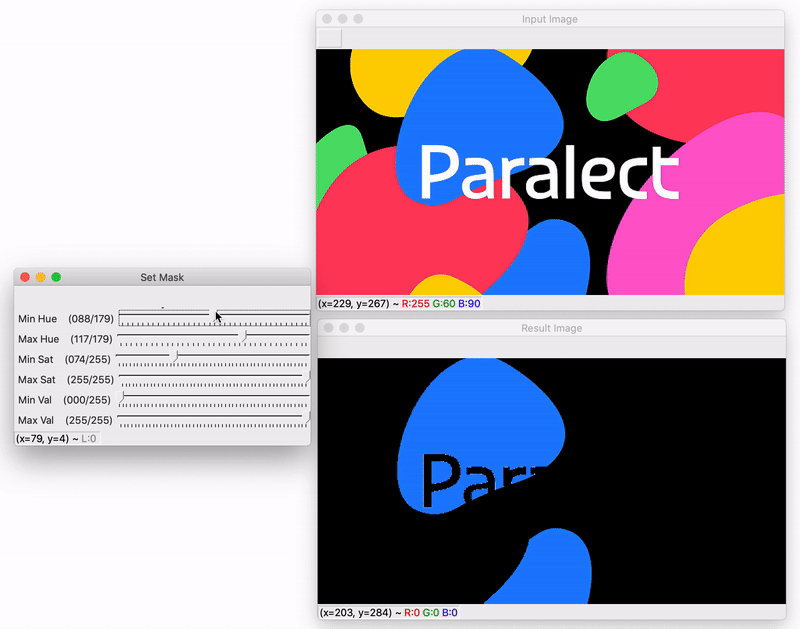Click the small green blob in Input Image
The width and height of the screenshot is (800, 629).
click(x=620, y=87)
